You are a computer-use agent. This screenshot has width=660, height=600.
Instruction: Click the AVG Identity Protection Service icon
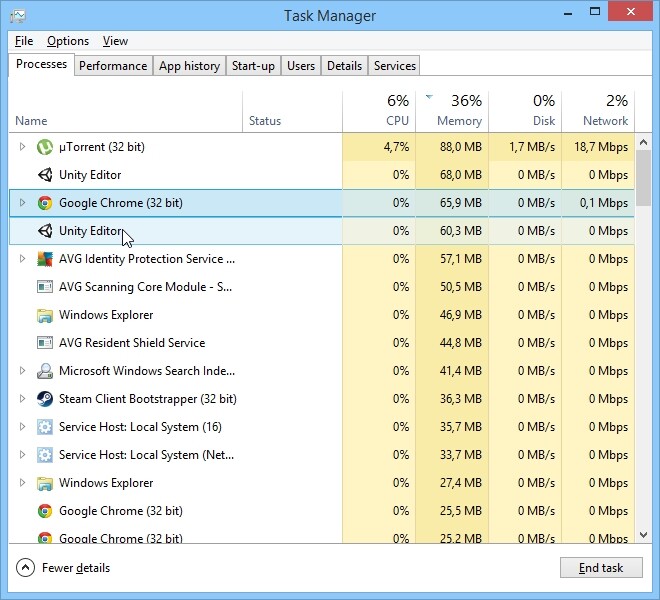45,259
